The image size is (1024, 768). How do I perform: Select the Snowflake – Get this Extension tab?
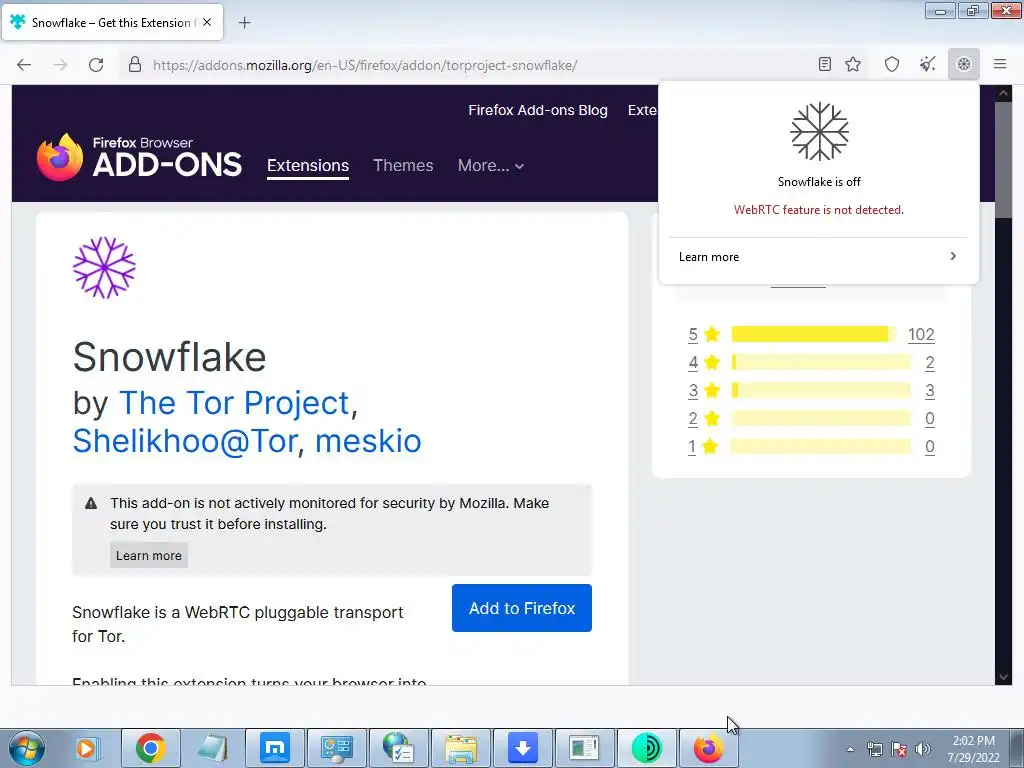click(112, 22)
